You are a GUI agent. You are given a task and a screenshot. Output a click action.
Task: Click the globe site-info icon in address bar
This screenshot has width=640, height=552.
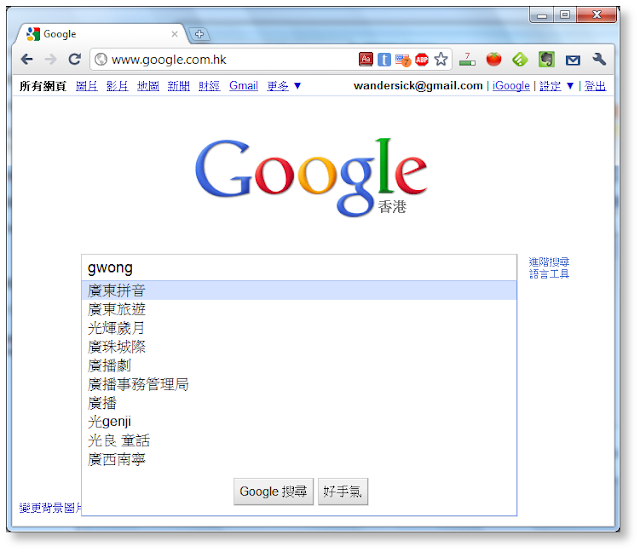pyautogui.click(x=101, y=60)
